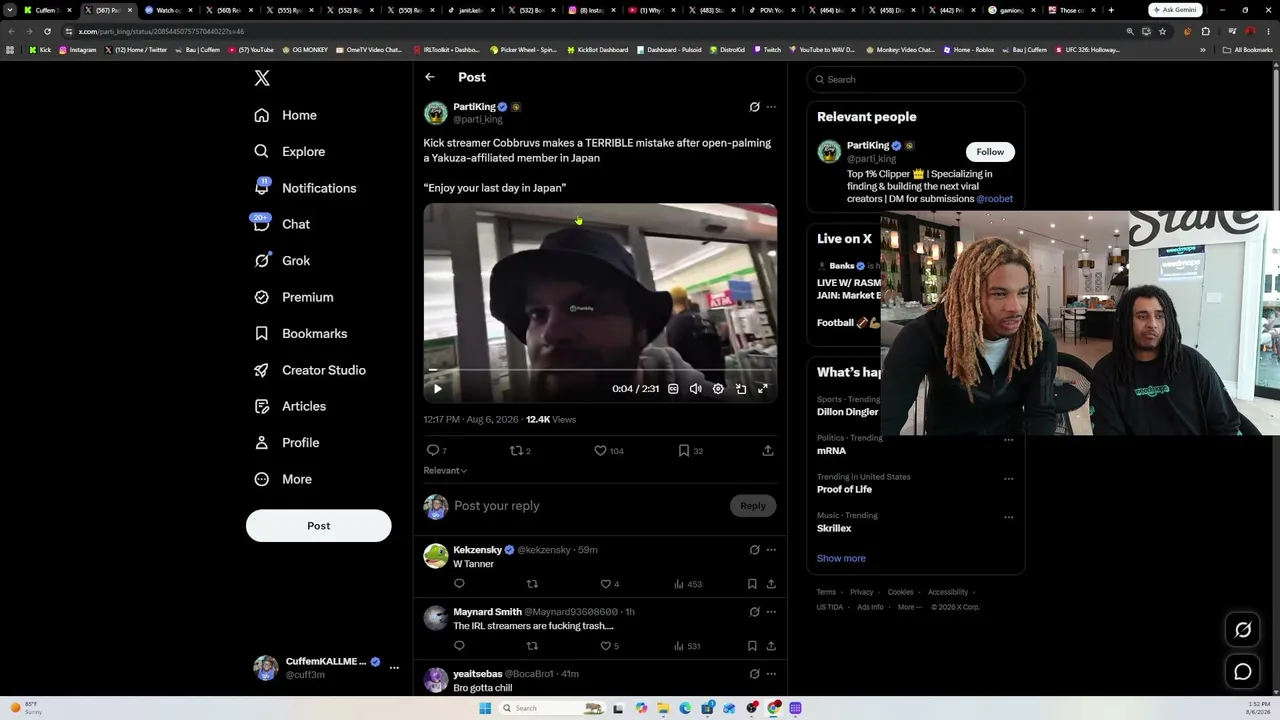Open the Grok floating button at bottom right

[1243, 629]
